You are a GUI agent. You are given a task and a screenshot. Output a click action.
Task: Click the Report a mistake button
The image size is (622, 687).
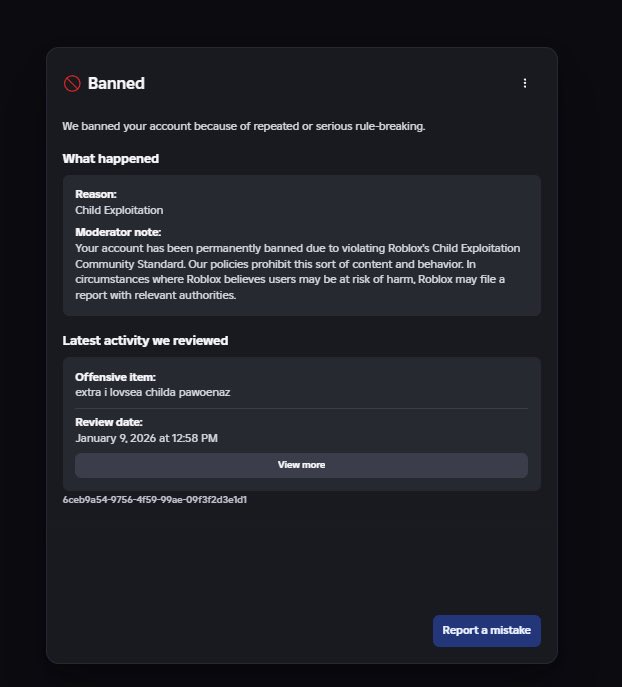pos(487,630)
